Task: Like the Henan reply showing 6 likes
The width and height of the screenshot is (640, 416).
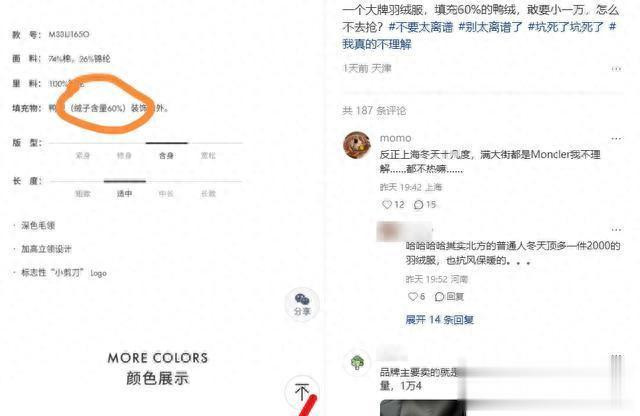Action: 413,296
